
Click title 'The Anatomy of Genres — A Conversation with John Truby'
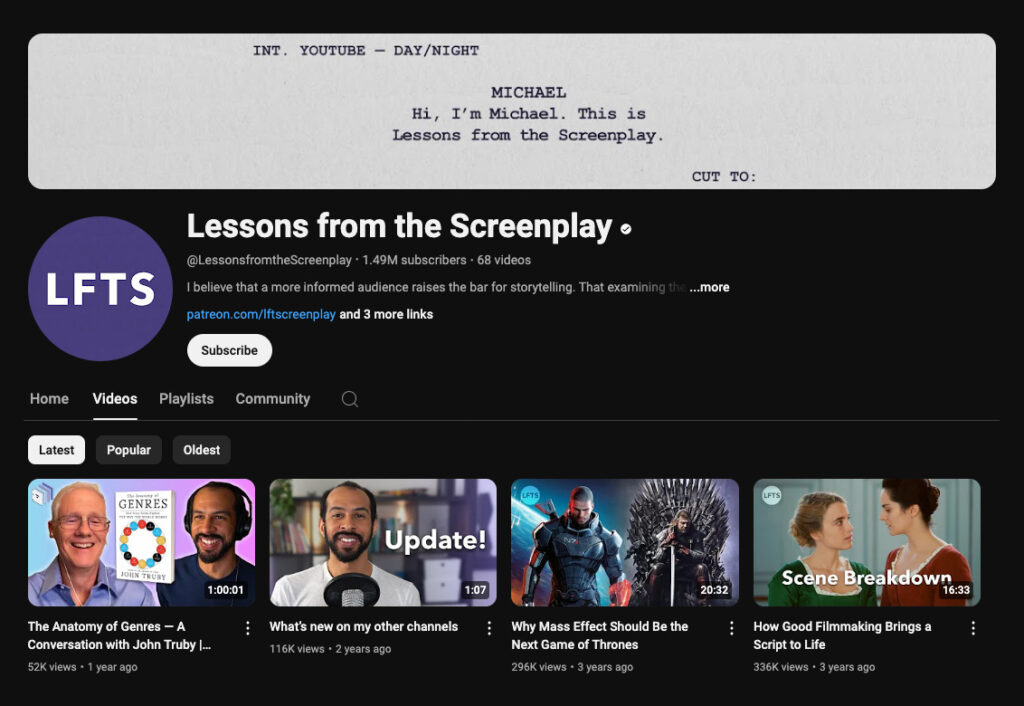point(119,635)
